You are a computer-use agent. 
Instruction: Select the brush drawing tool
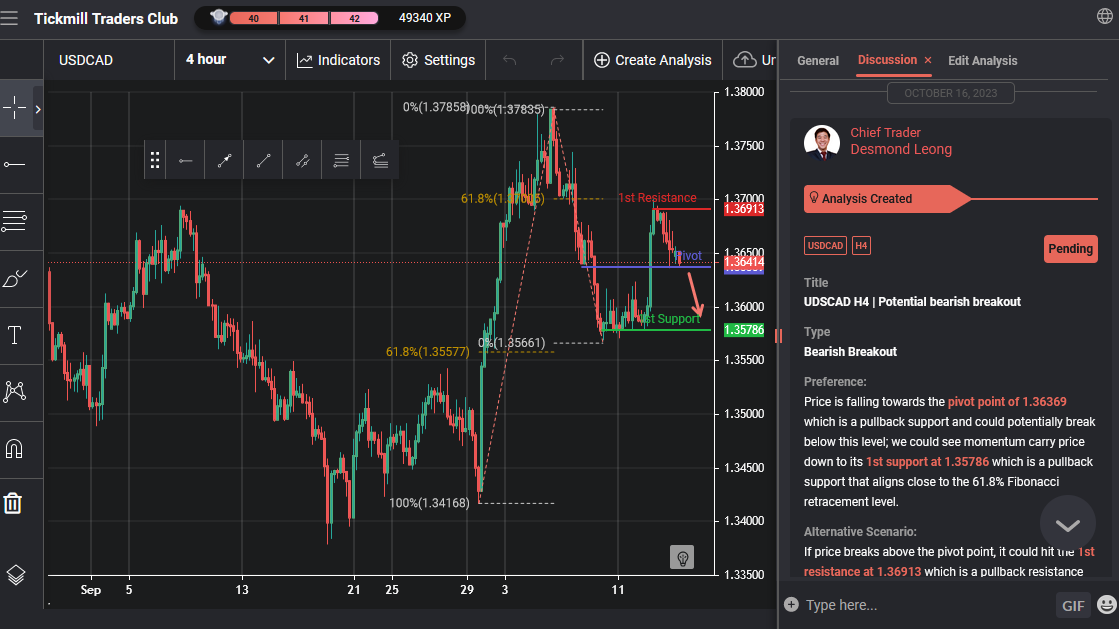tap(14, 278)
